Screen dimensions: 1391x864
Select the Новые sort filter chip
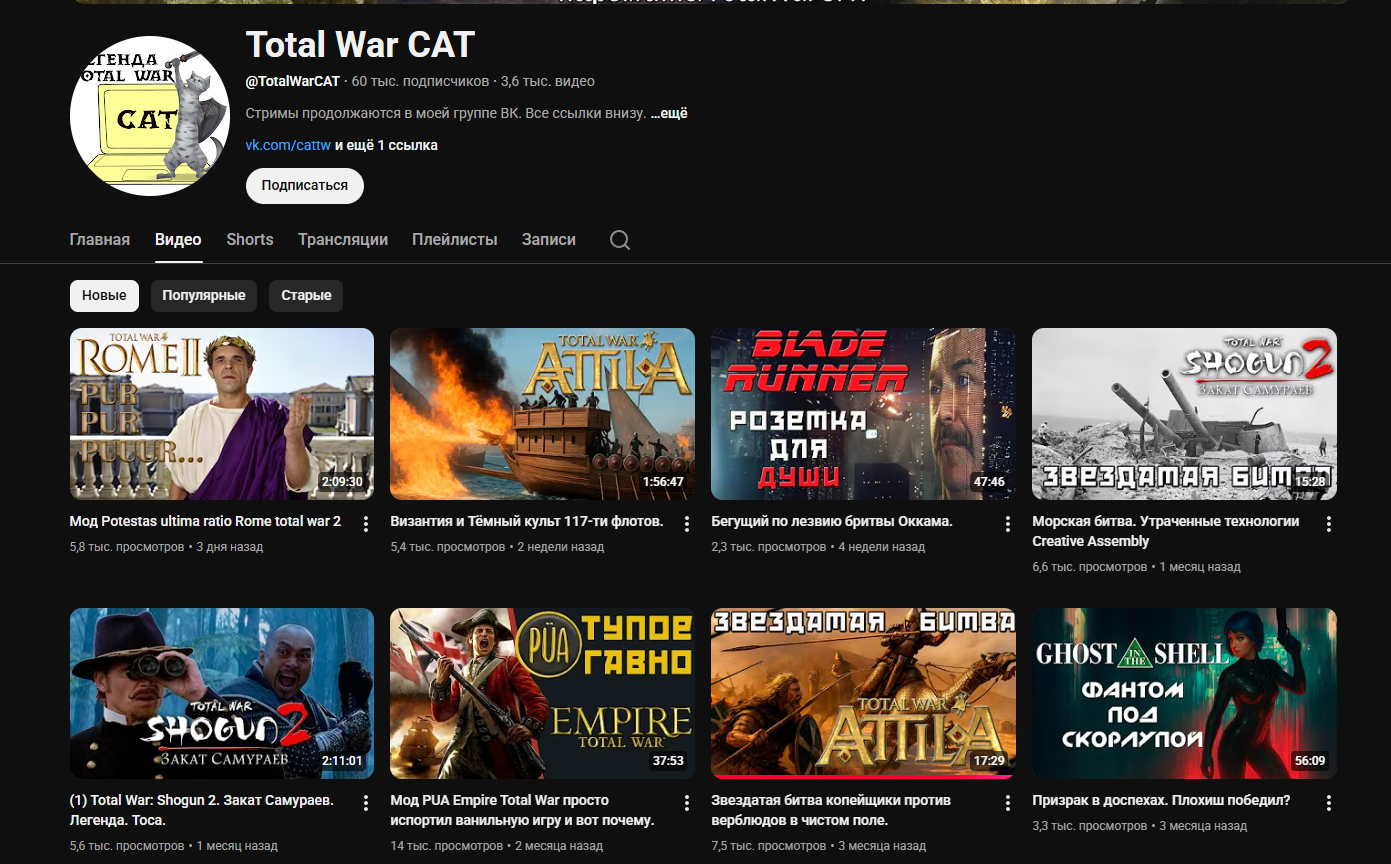click(x=104, y=296)
